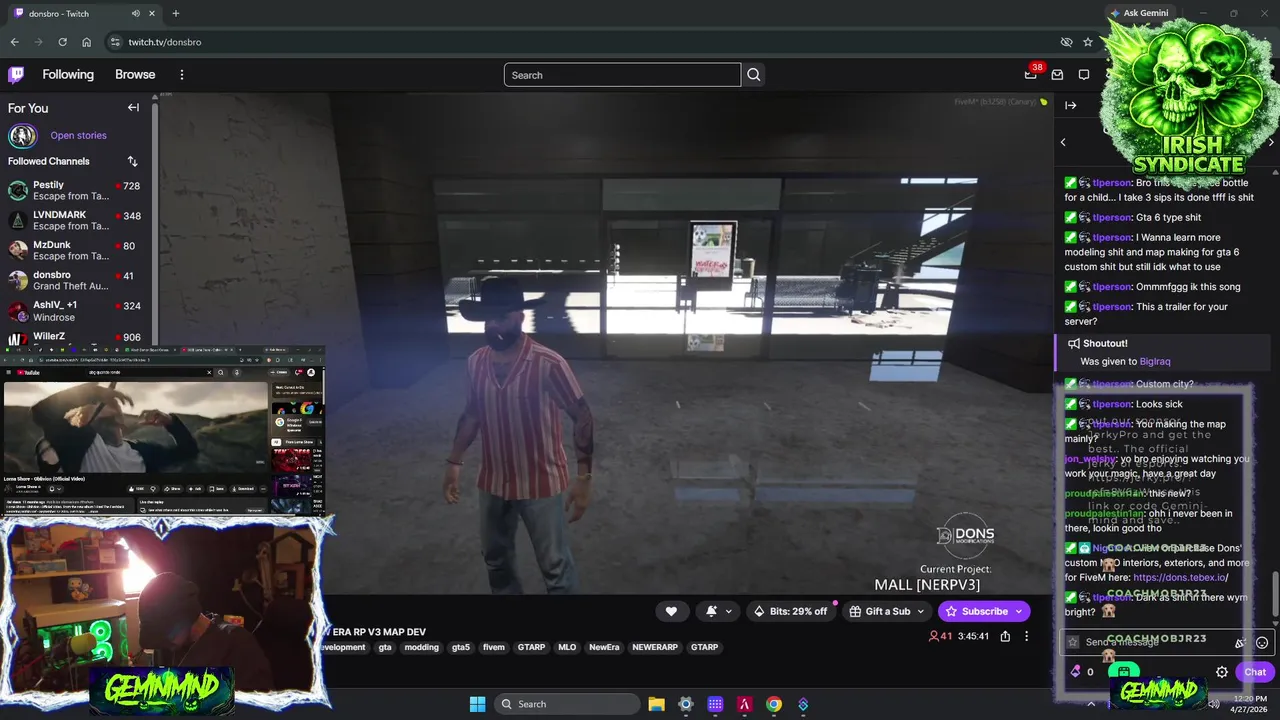Click Ask Gemini button

pyautogui.click(x=1139, y=13)
